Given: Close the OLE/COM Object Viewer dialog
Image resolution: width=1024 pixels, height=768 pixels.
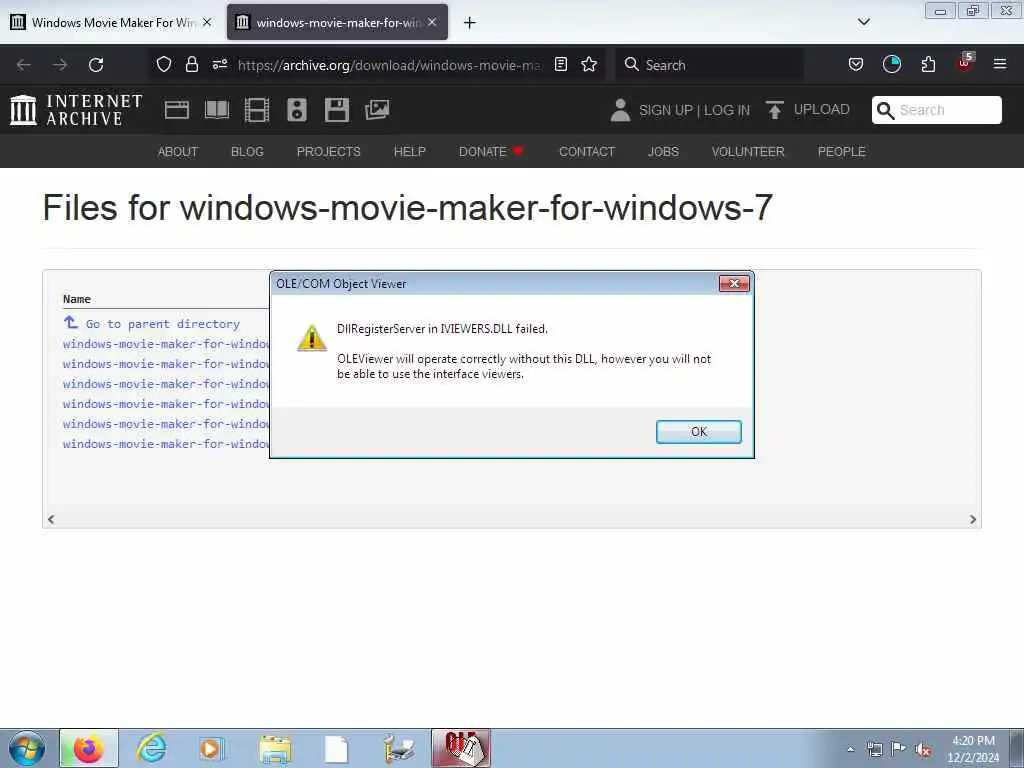Looking at the screenshot, I should pyautogui.click(x=733, y=283).
